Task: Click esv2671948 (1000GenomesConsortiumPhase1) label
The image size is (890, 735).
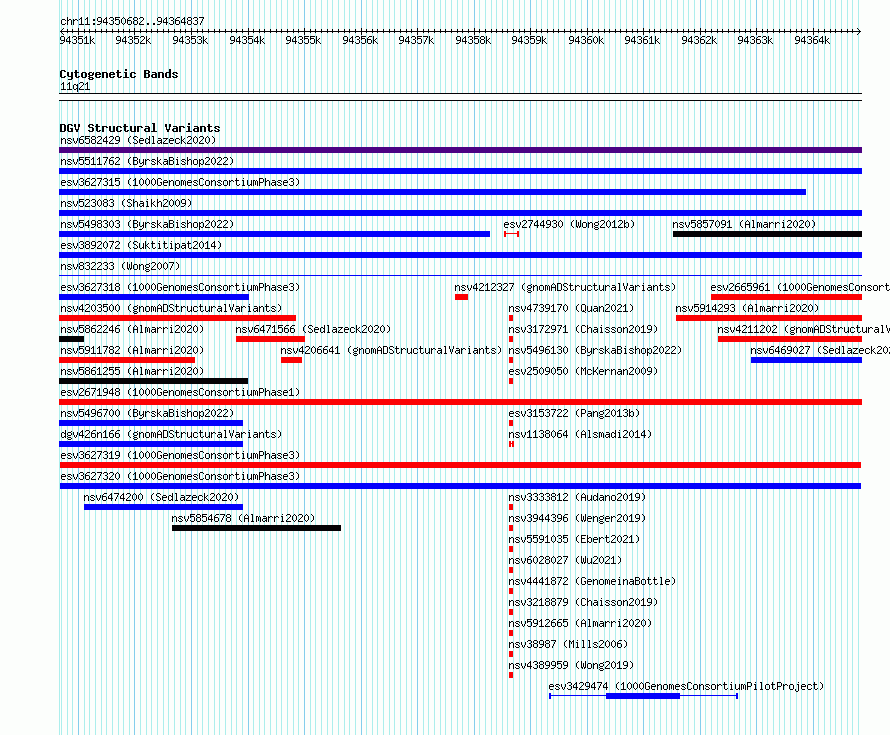Action: (180, 392)
